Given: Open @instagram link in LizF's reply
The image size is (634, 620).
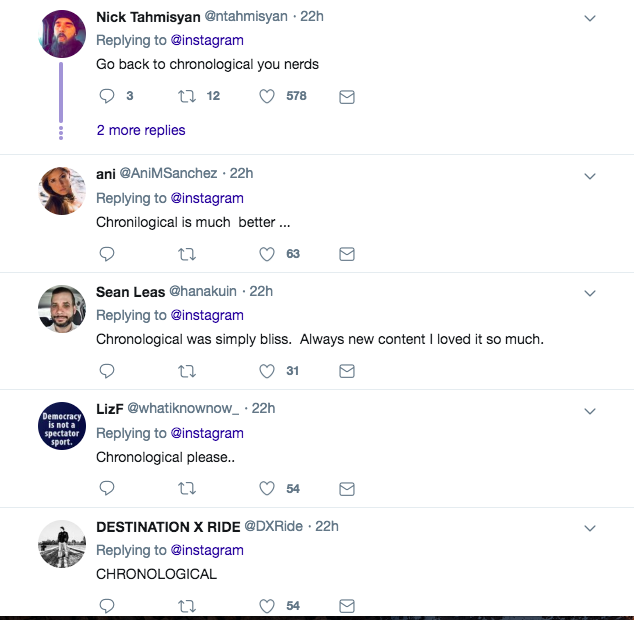Looking at the screenshot, I should click(207, 433).
